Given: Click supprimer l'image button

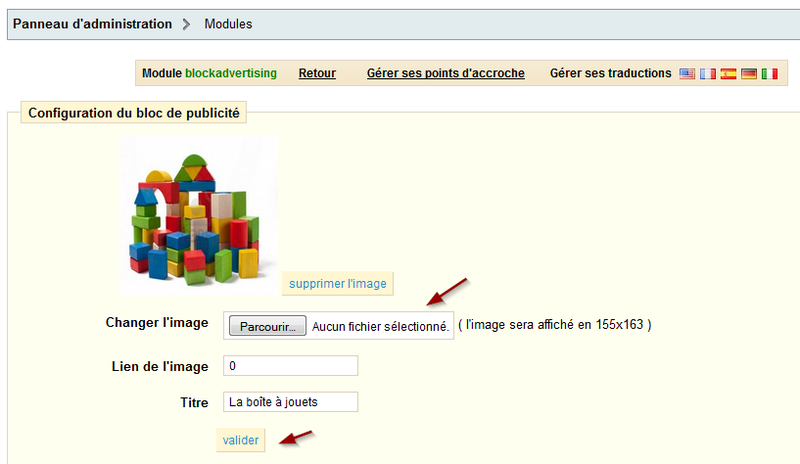Looking at the screenshot, I should [338, 283].
